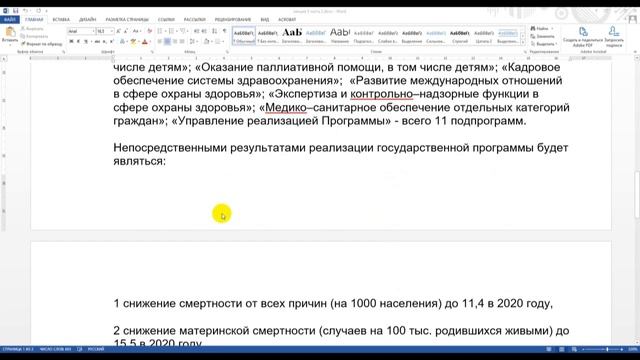This screenshot has width=640, height=360.
Task: Click the word count in status bar
Action: pyautogui.click(x=55, y=349)
